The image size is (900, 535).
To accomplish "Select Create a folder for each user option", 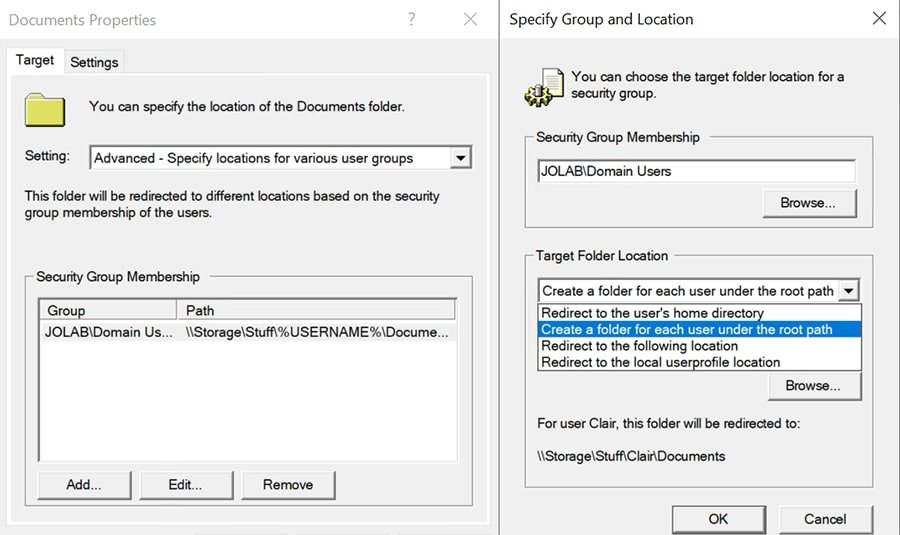I will (686, 329).
